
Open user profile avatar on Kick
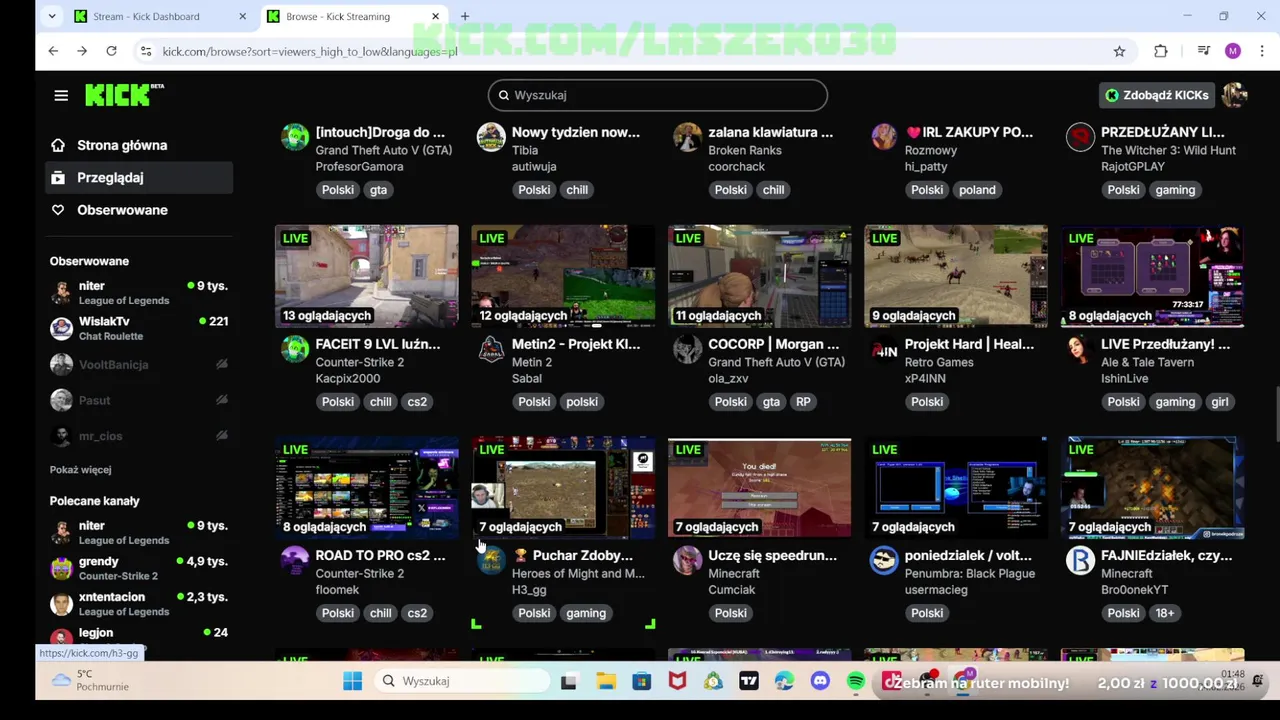tap(1234, 95)
